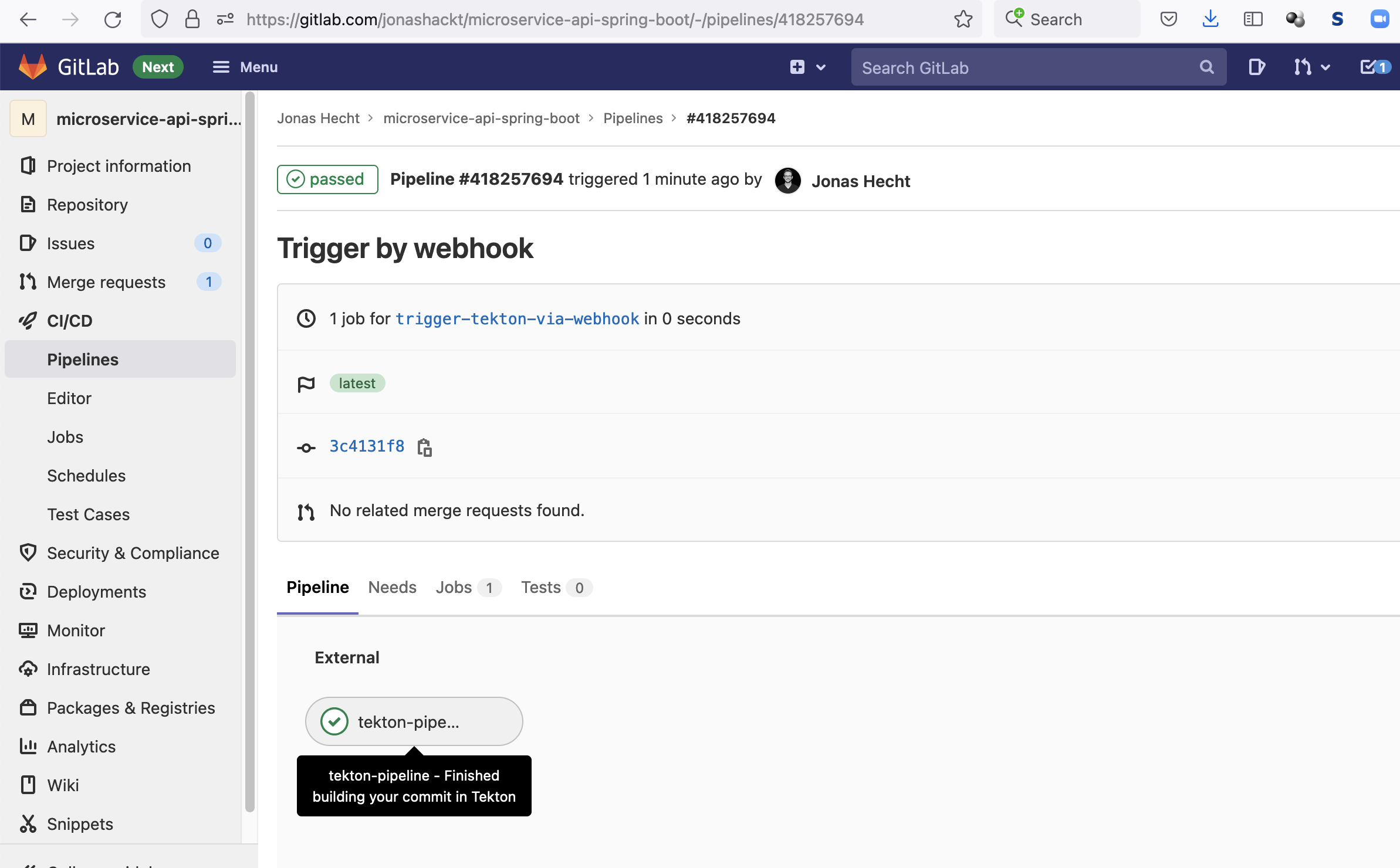
Task: Open the trigger-tekton-via-webhook branch link
Action: tap(517, 319)
